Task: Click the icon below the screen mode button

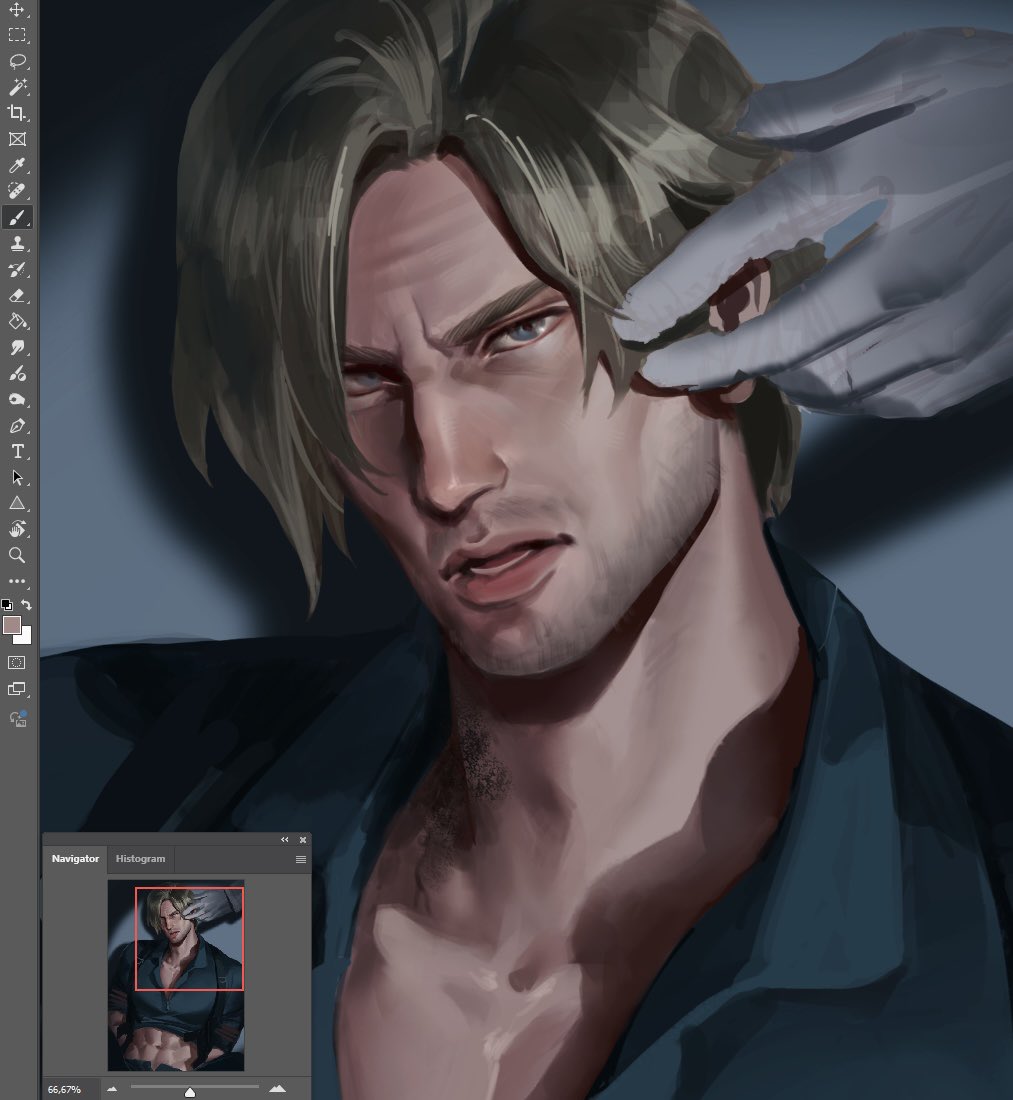Action: tap(17, 719)
